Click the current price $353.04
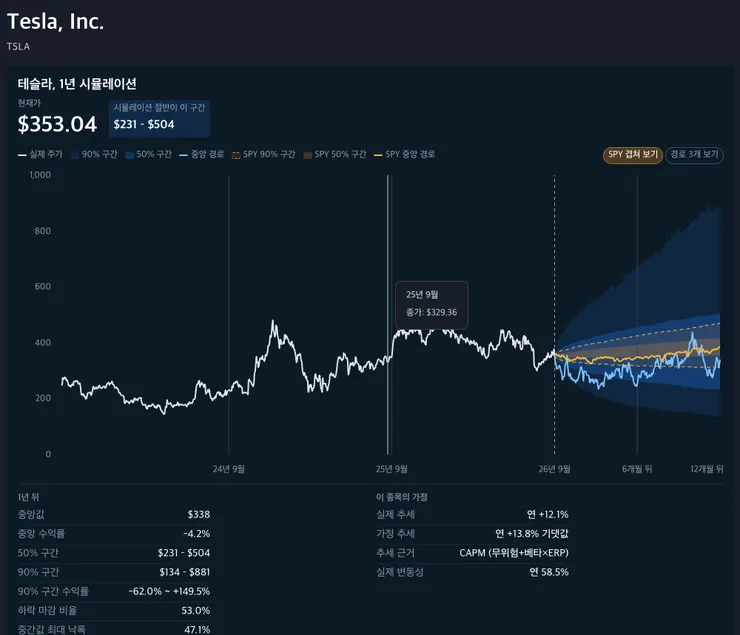This screenshot has width=740, height=635. (x=57, y=124)
